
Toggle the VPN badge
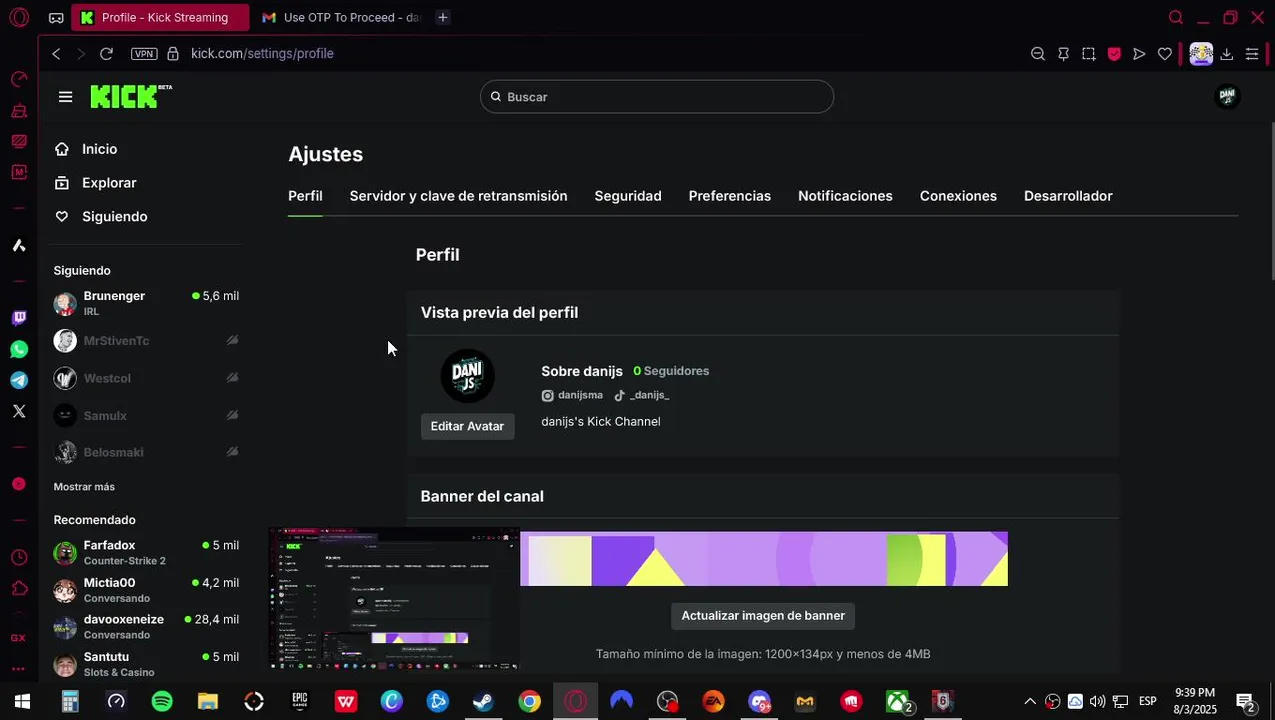coord(144,54)
